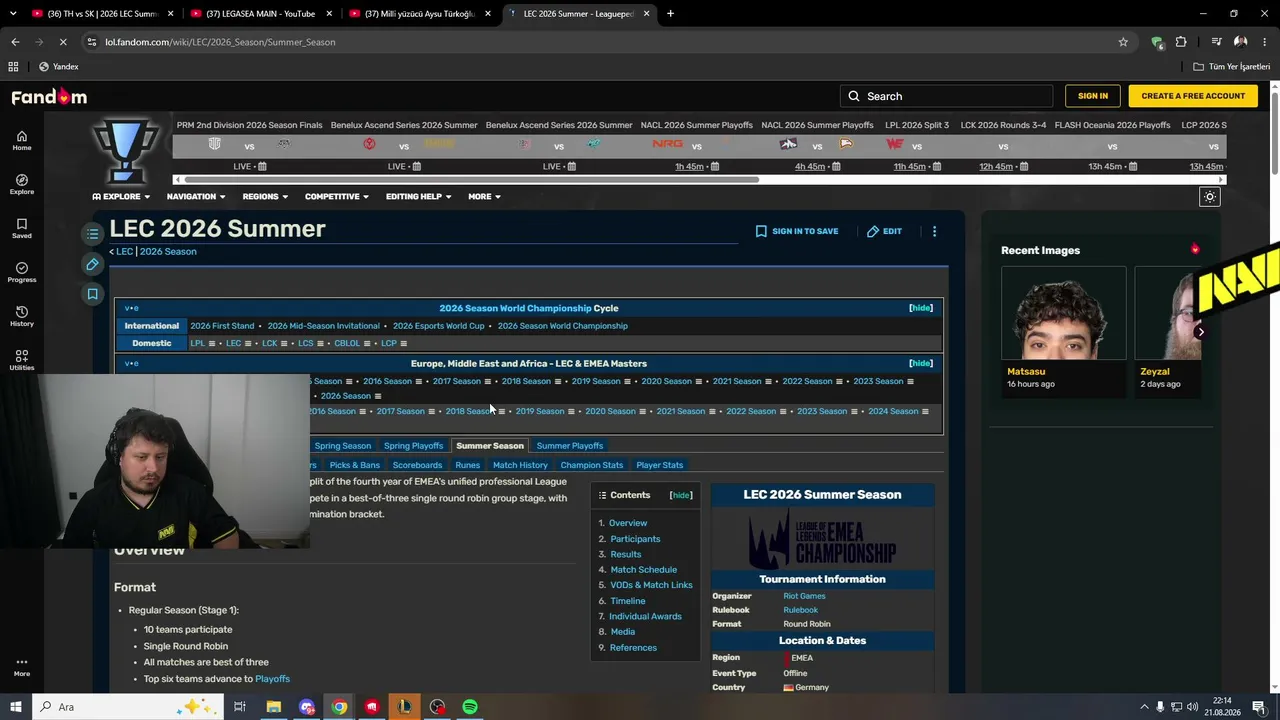Open the Chrome apps grid icon
This screenshot has height=720, width=1280.
click(x=13, y=67)
